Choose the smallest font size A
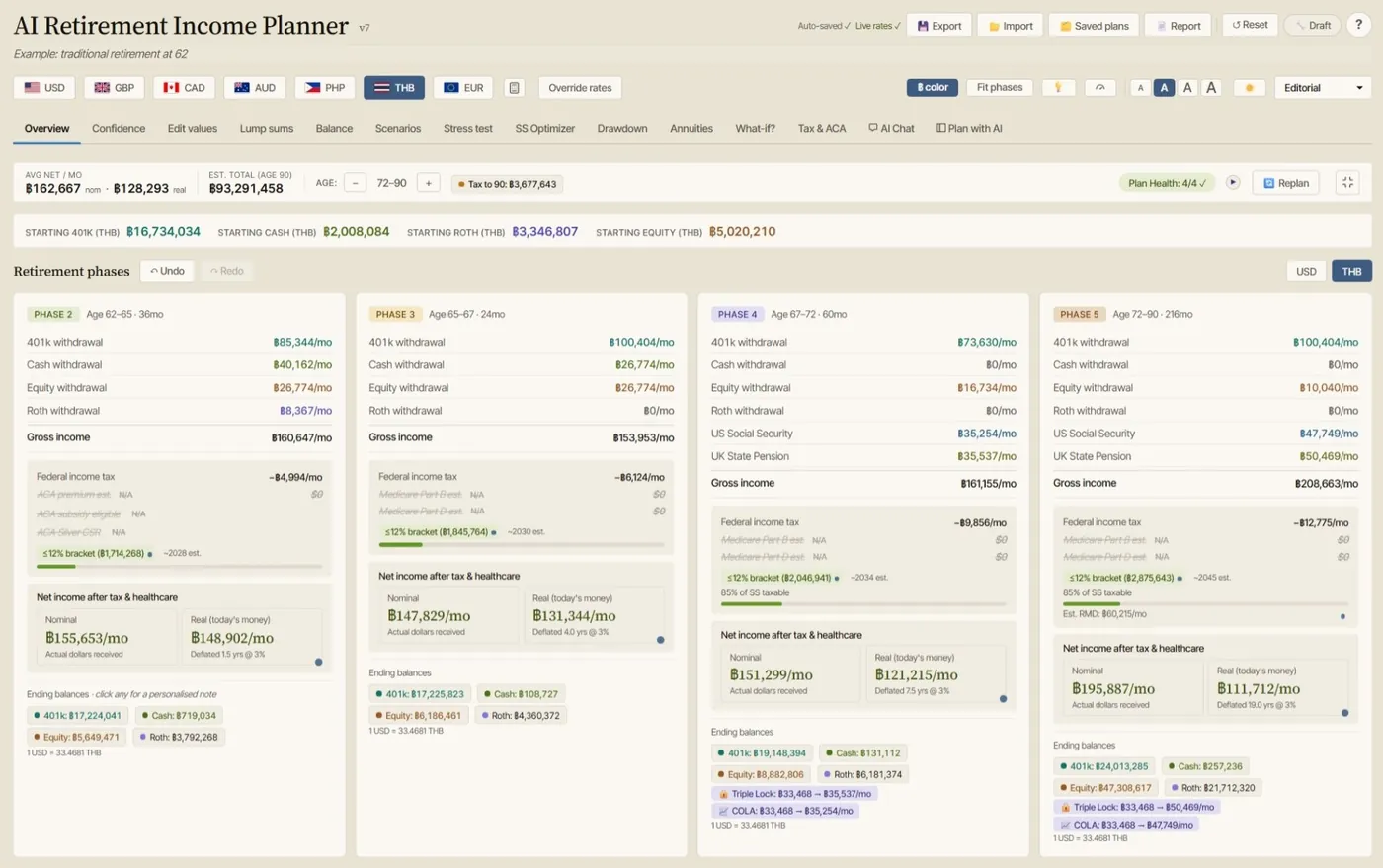The image size is (1383, 868). 1140,88
